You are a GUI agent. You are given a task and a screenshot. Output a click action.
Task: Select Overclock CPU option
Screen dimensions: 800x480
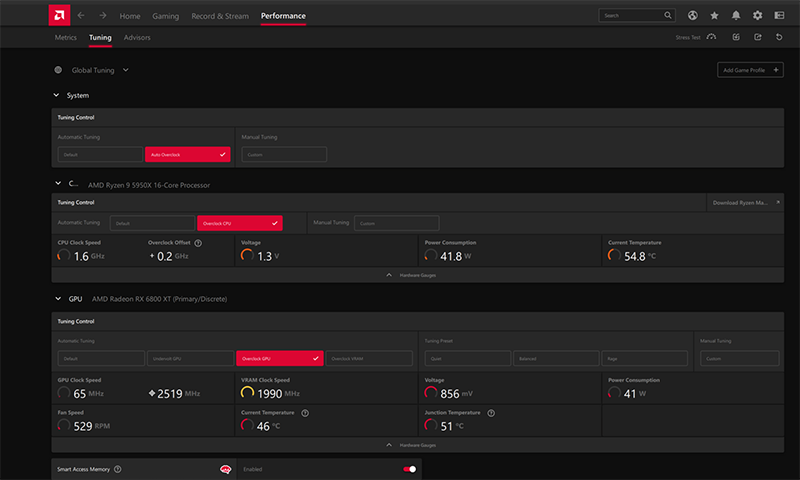240,223
